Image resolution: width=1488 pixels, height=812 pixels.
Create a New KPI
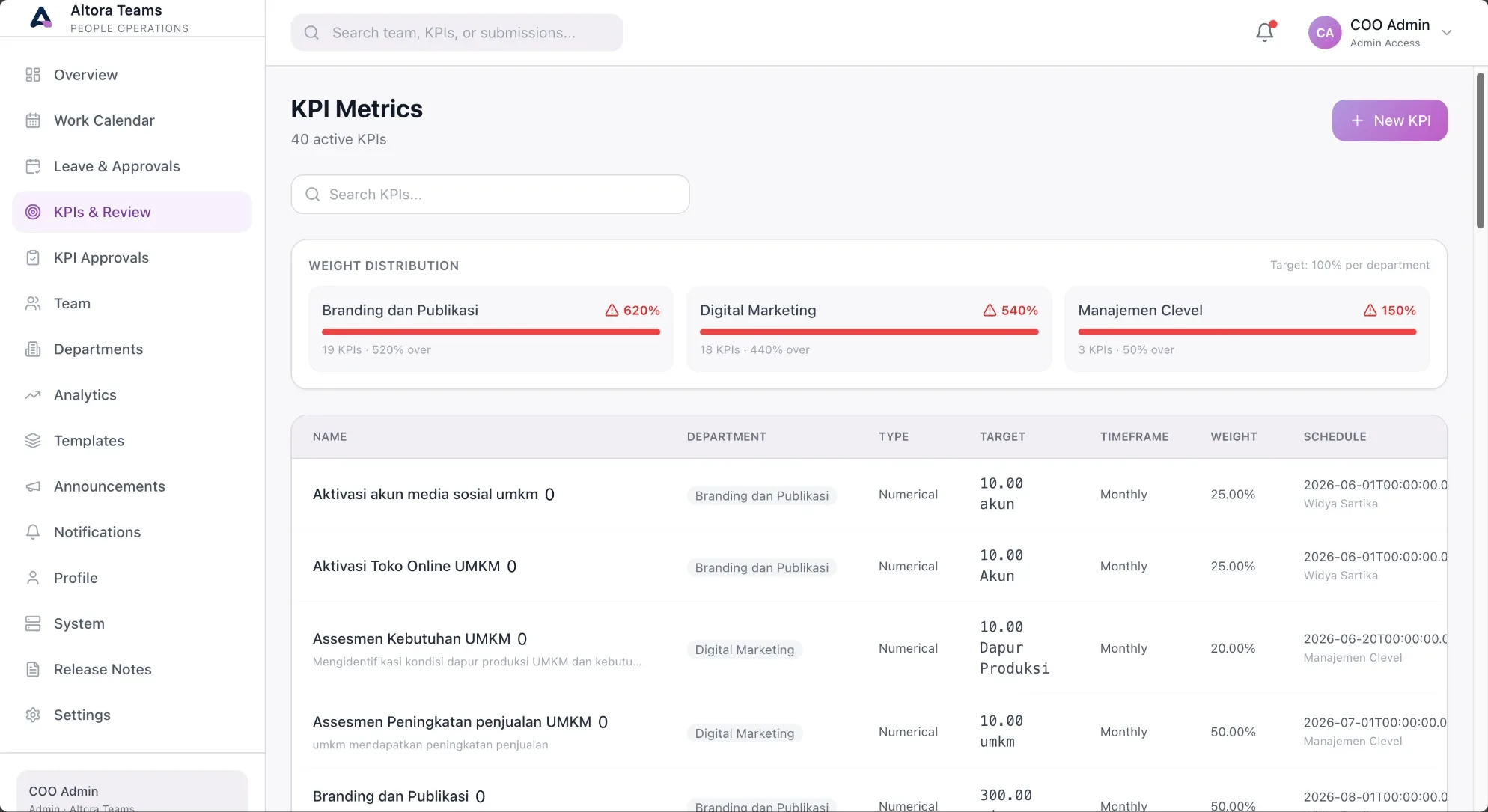[x=1389, y=120]
